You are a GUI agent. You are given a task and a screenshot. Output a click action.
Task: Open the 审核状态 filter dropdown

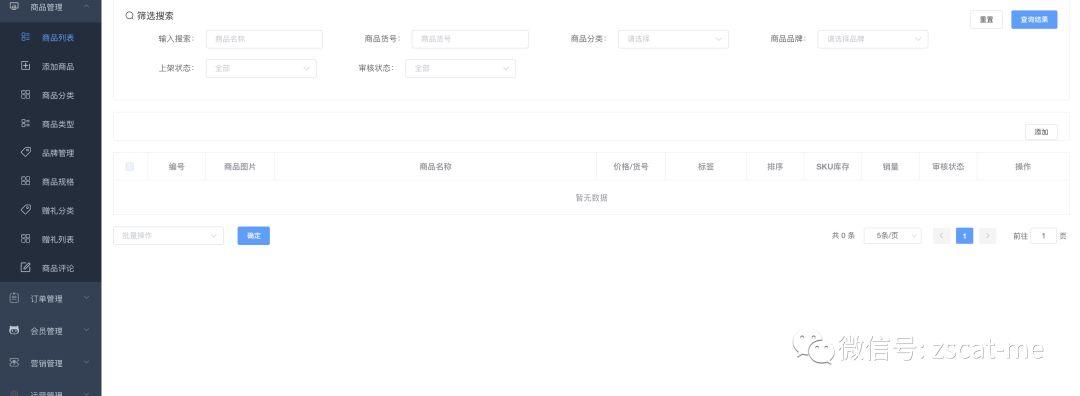tap(460, 68)
